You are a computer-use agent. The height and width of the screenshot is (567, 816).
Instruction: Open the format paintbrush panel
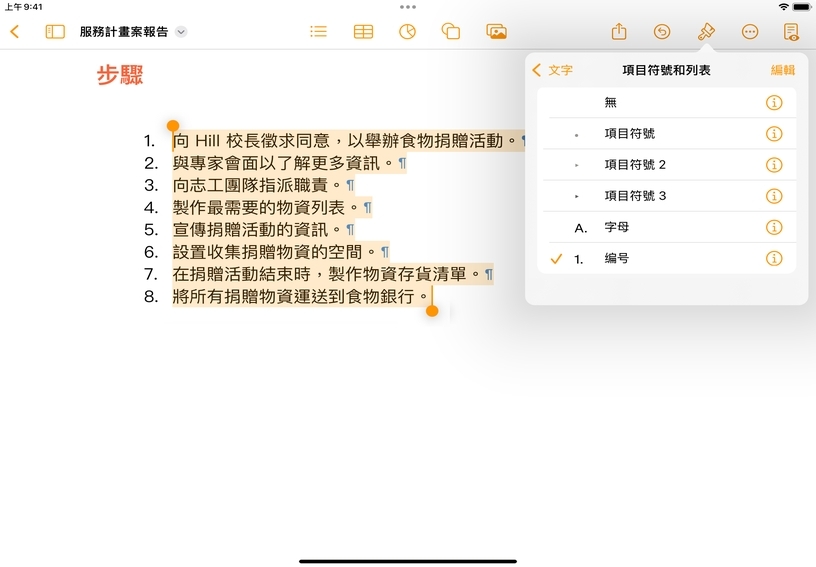[x=706, y=32]
